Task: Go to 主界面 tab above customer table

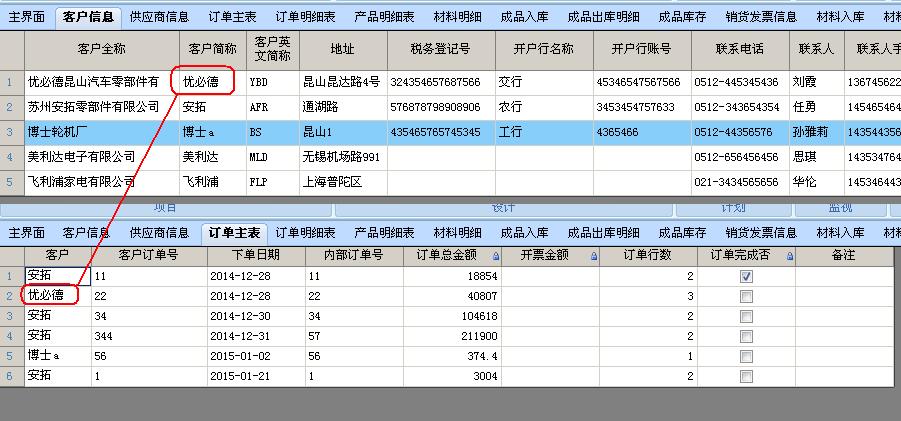Action: point(26,17)
